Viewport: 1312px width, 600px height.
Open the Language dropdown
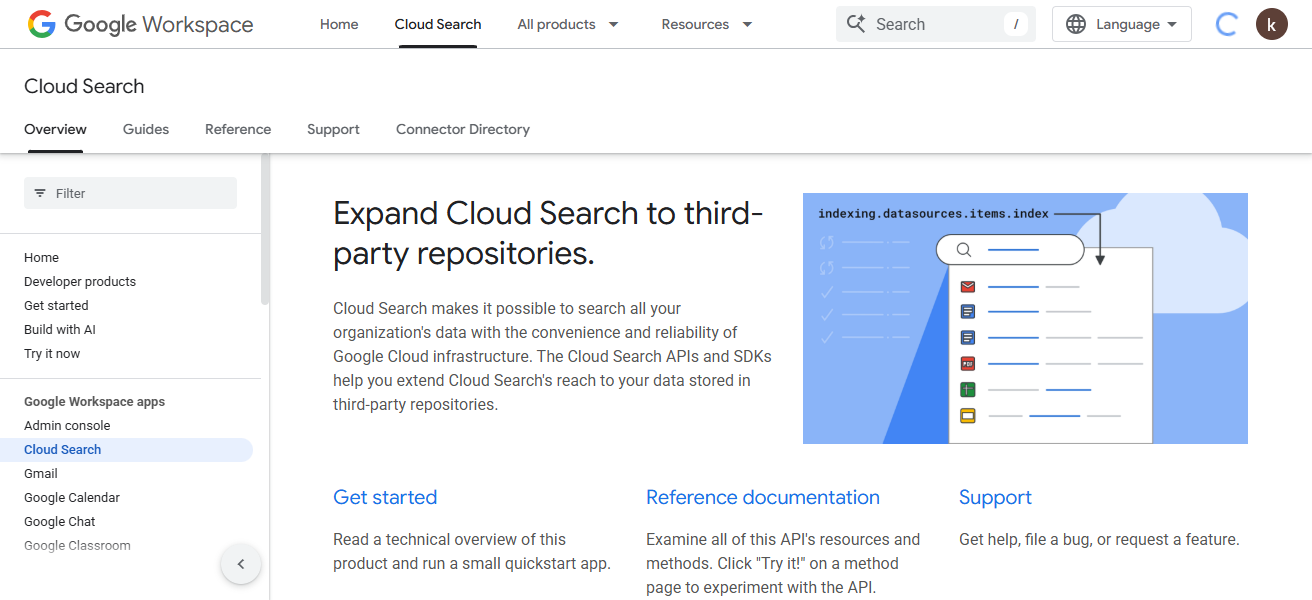tap(1120, 23)
